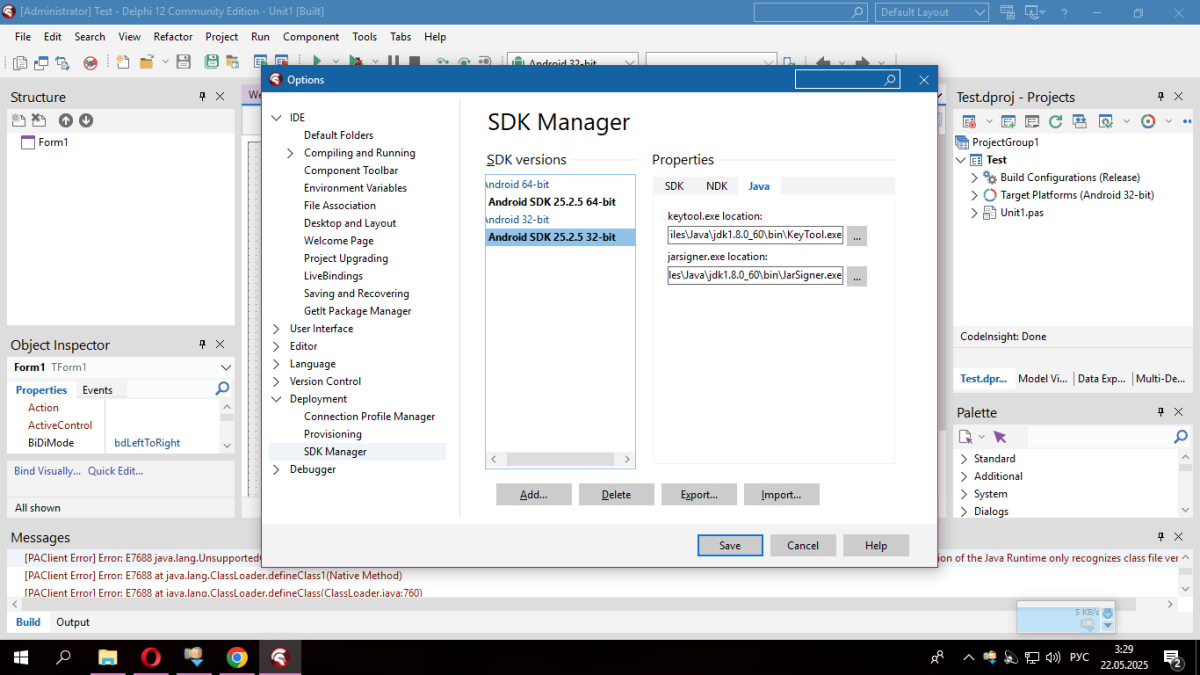Screen dimensions: 1200x675
Task: Click the Delphi icon in the taskbar
Action: pos(281,657)
